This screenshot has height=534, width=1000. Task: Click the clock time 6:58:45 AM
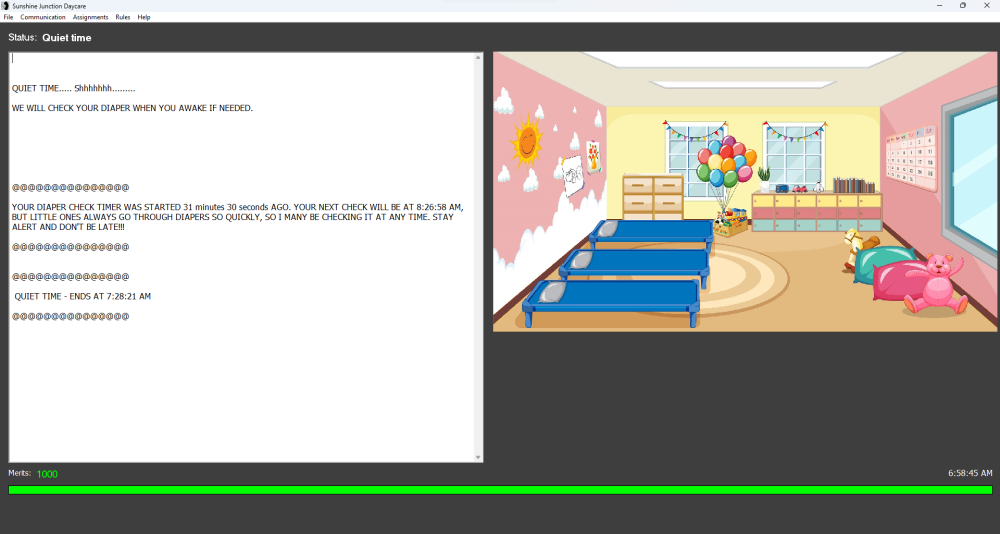point(970,473)
